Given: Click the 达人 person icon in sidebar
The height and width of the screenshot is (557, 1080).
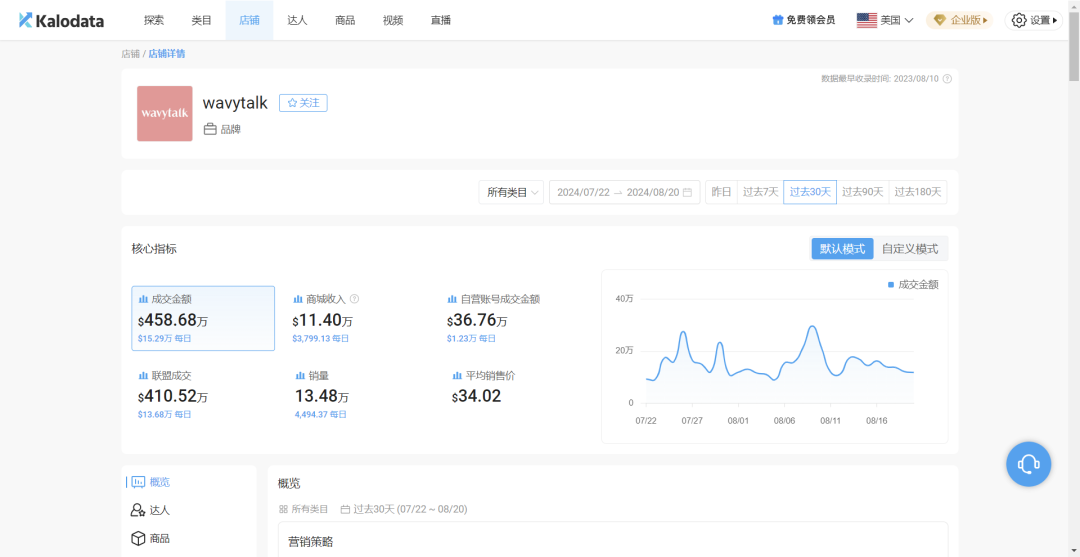Looking at the screenshot, I should point(138,510).
